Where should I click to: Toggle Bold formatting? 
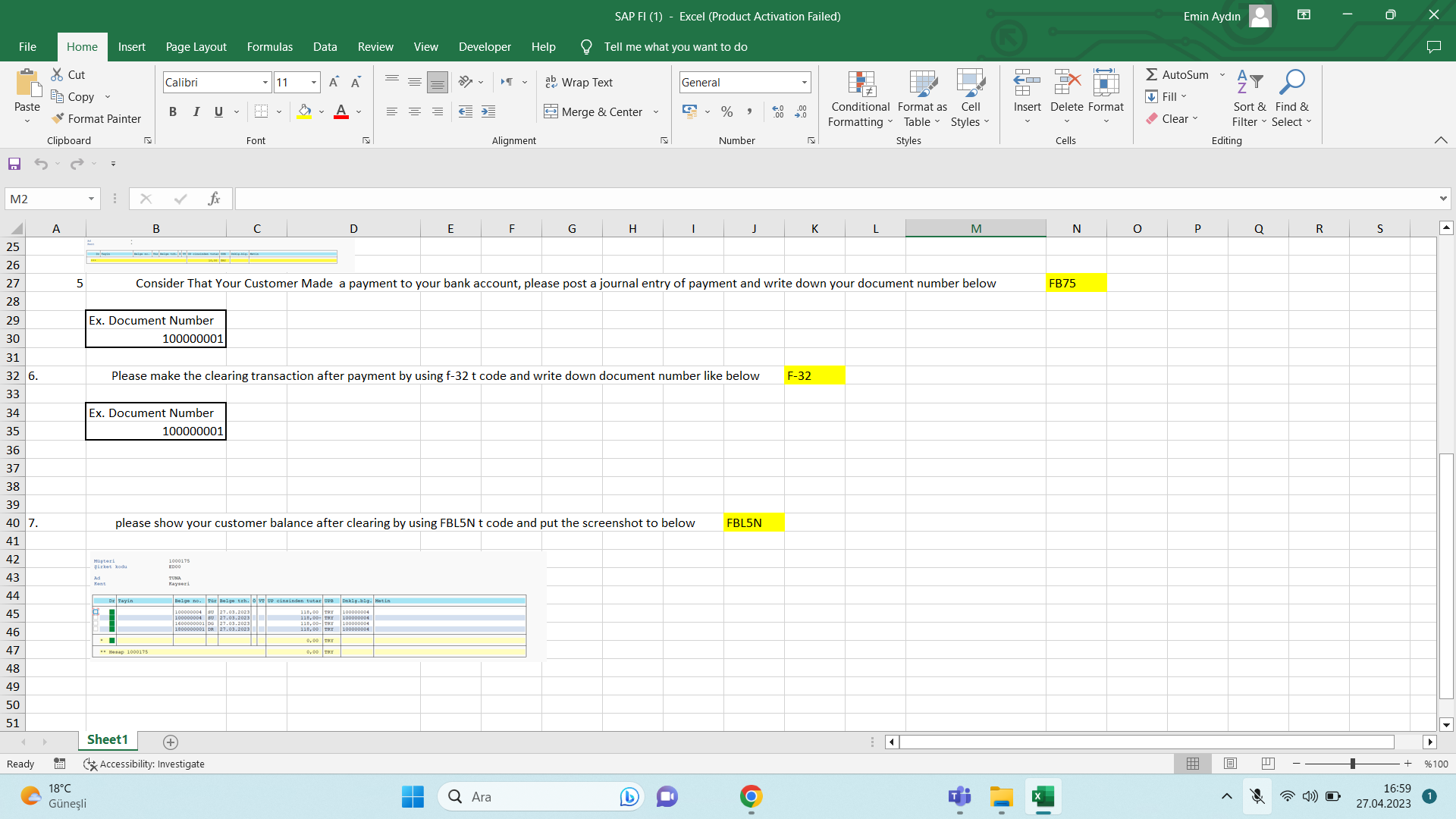point(173,111)
